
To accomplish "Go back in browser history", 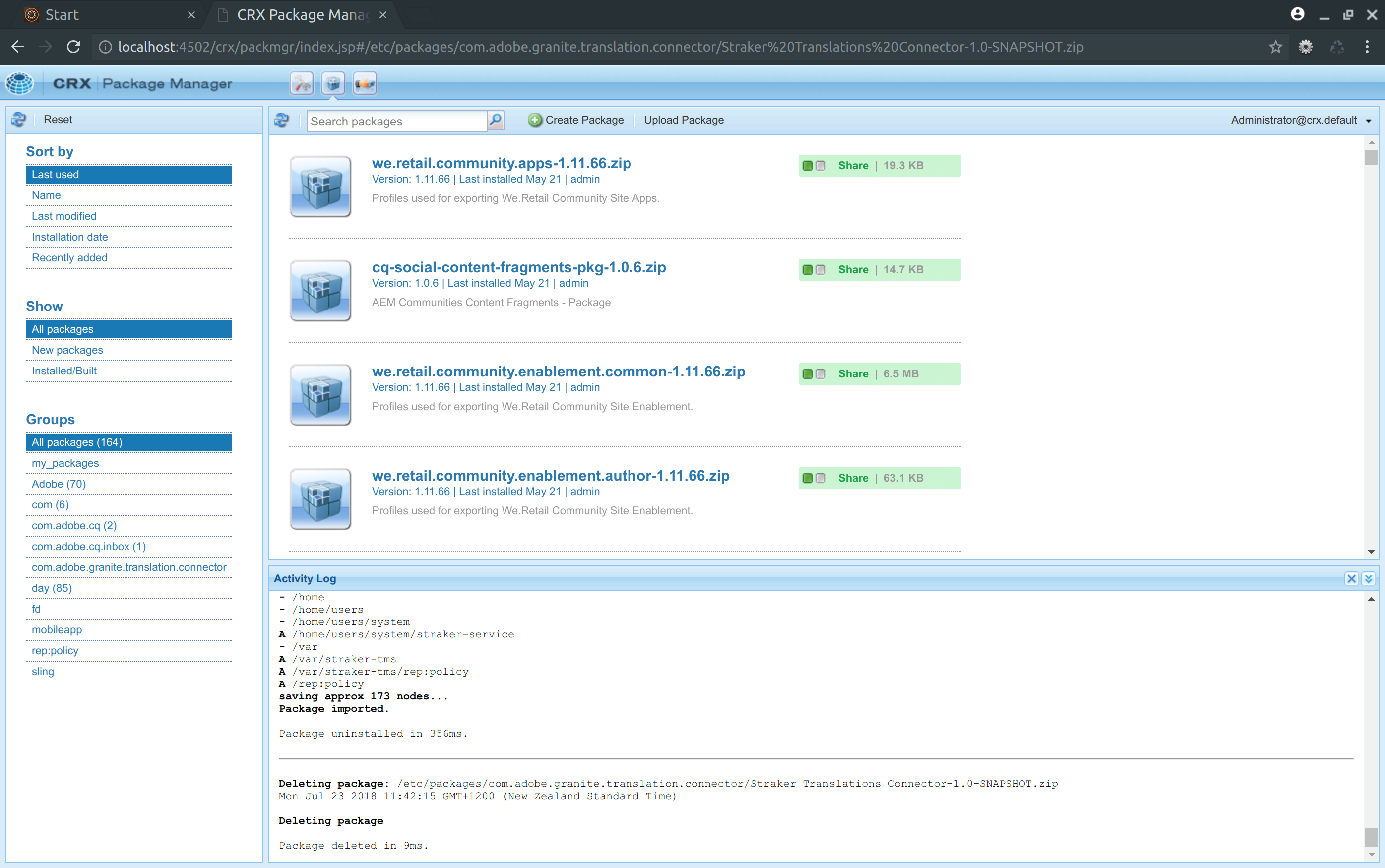I will point(18,47).
